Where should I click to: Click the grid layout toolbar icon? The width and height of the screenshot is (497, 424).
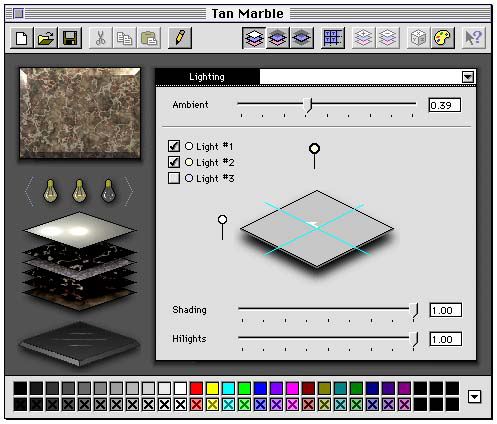pos(333,38)
